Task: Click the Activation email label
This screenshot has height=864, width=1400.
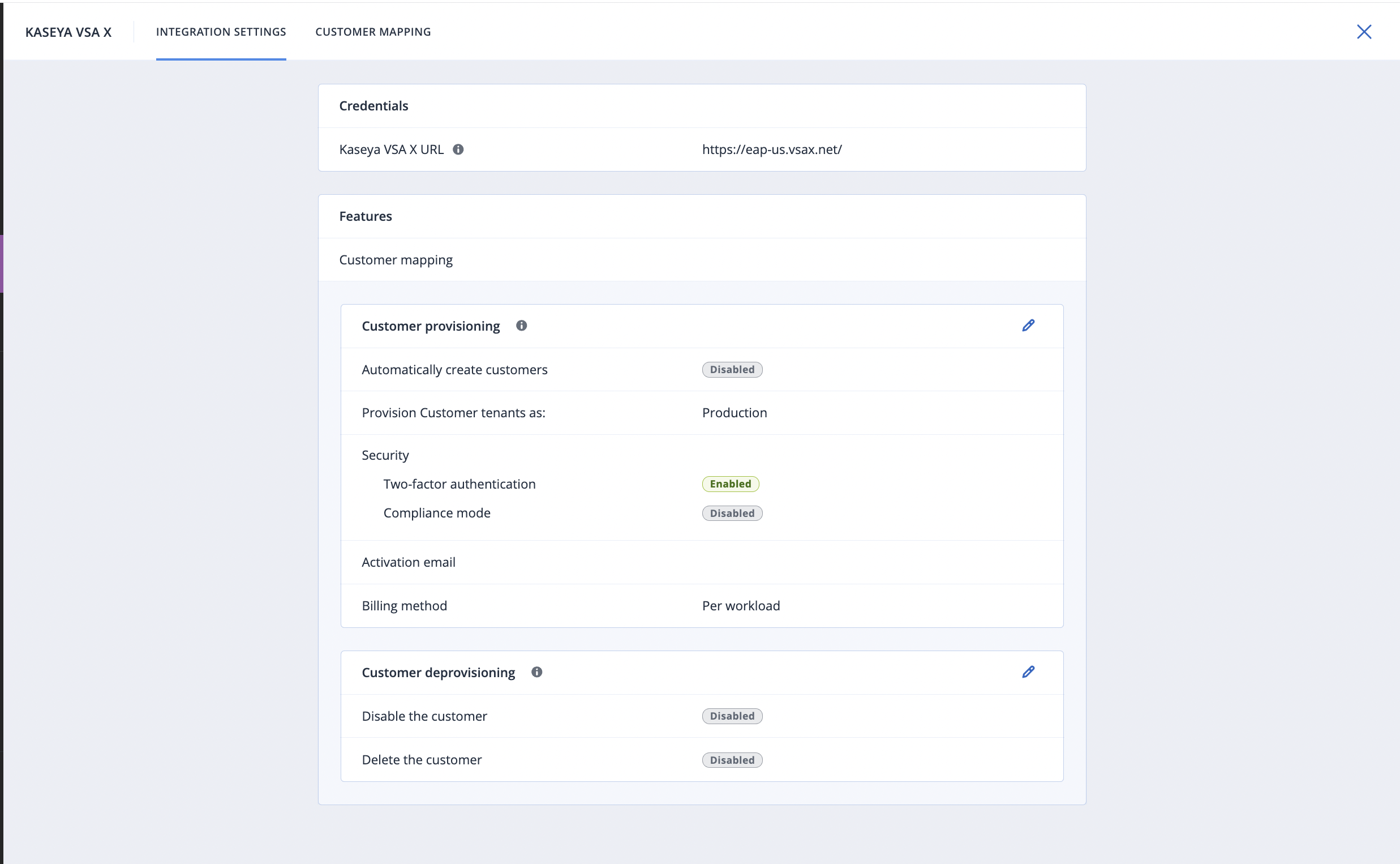Action: click(409, 562)
